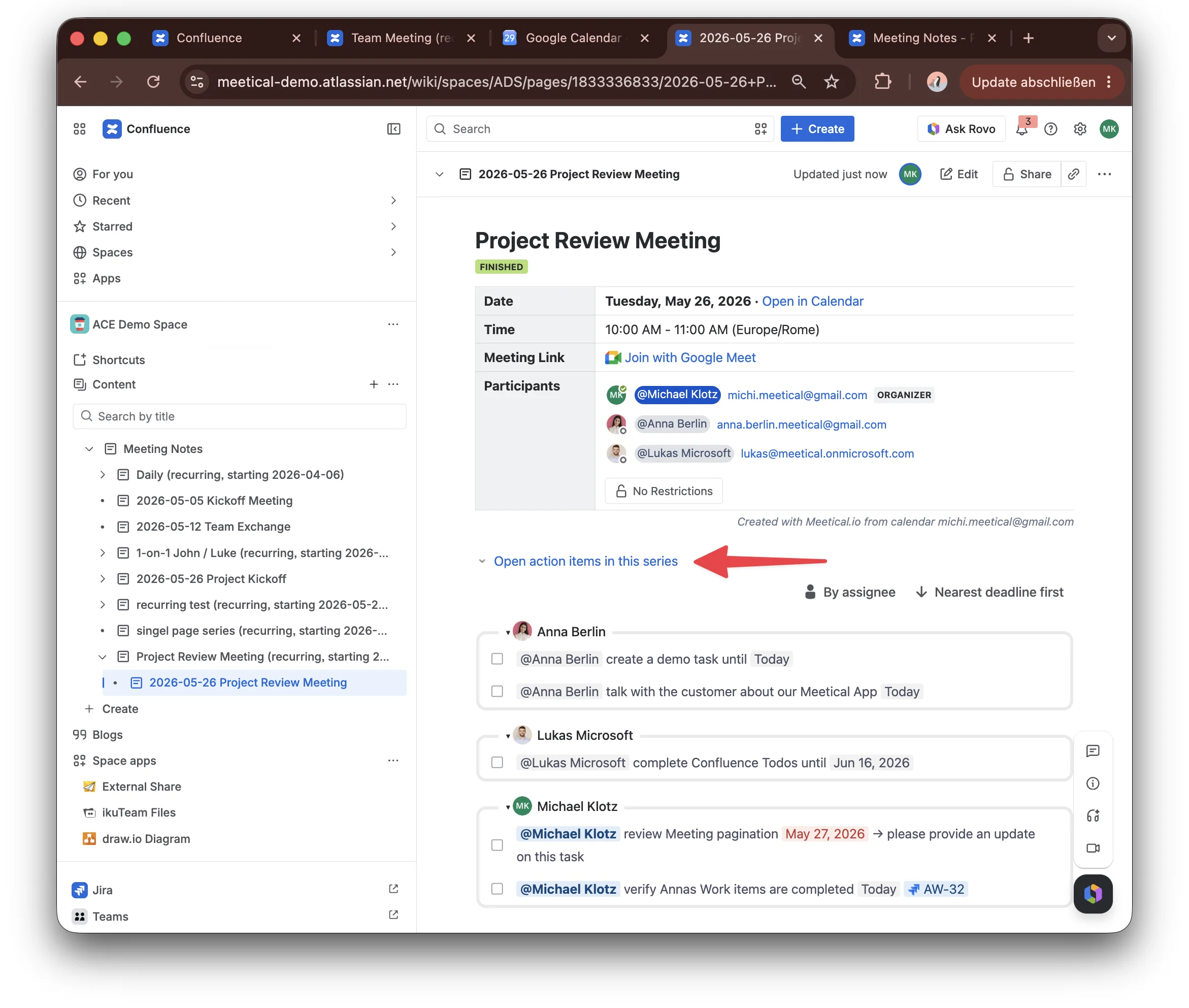This screenshot has width=1189, height=1008.
Task: Expand the Recent menu chevron
Action: [x=393, y=201]
